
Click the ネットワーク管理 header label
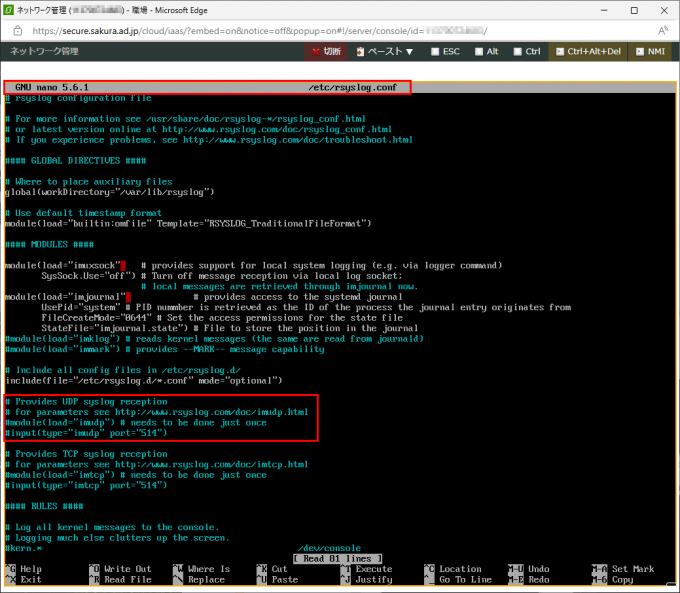pos(43,51)
